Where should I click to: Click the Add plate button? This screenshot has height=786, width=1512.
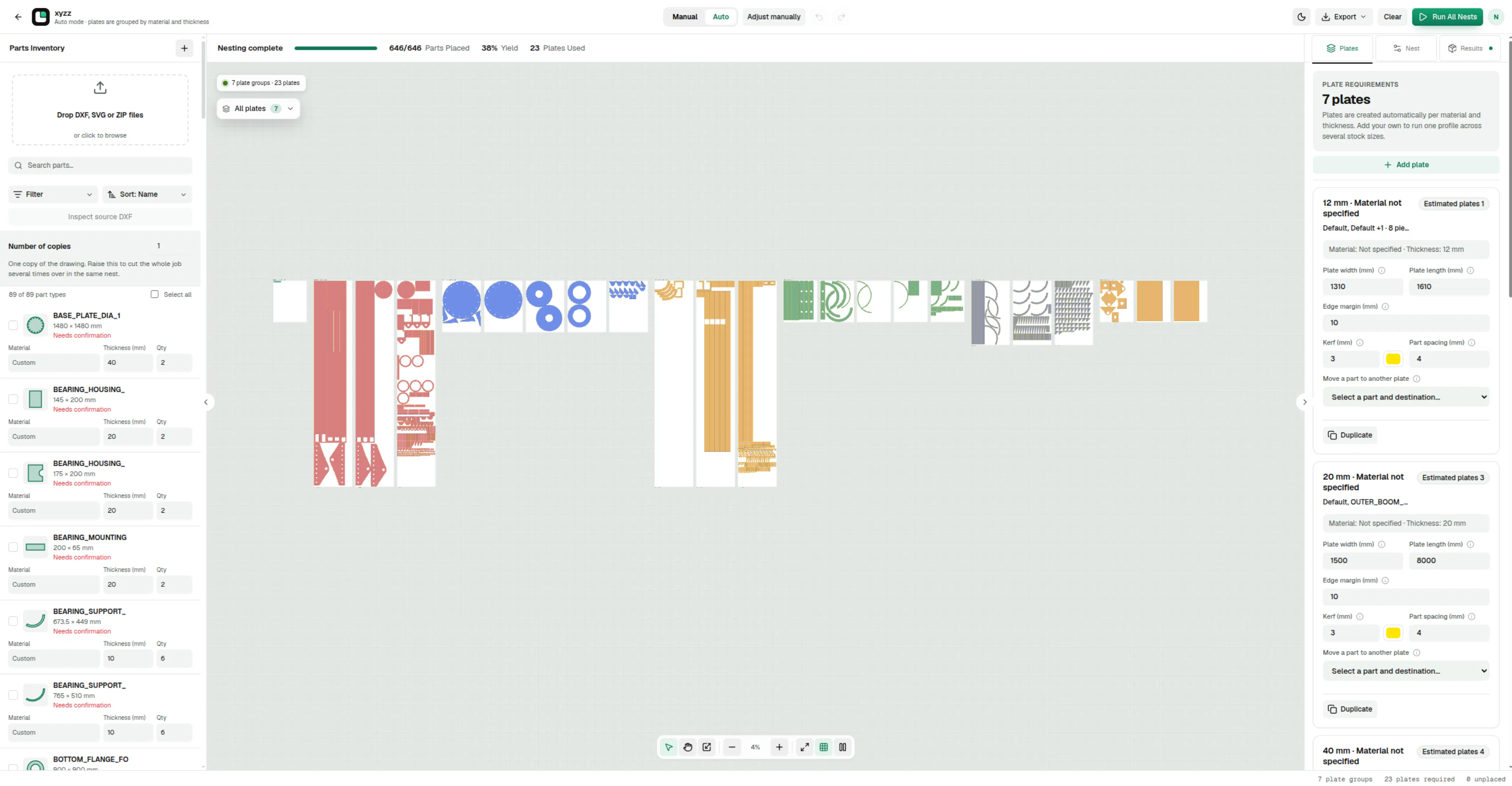[1406, 165]
